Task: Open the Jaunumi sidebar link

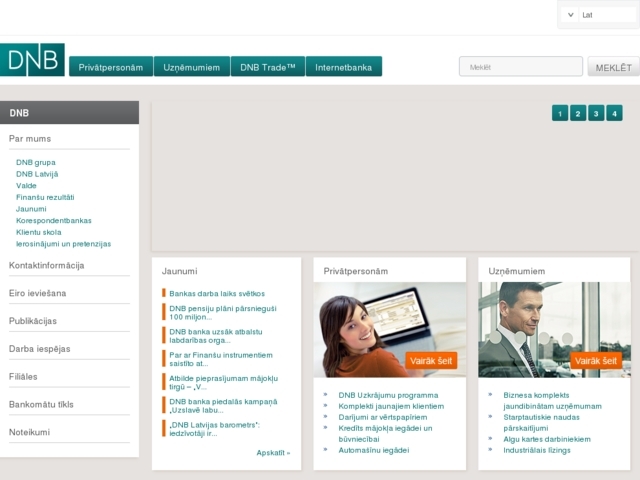Action: click(31, 209)
